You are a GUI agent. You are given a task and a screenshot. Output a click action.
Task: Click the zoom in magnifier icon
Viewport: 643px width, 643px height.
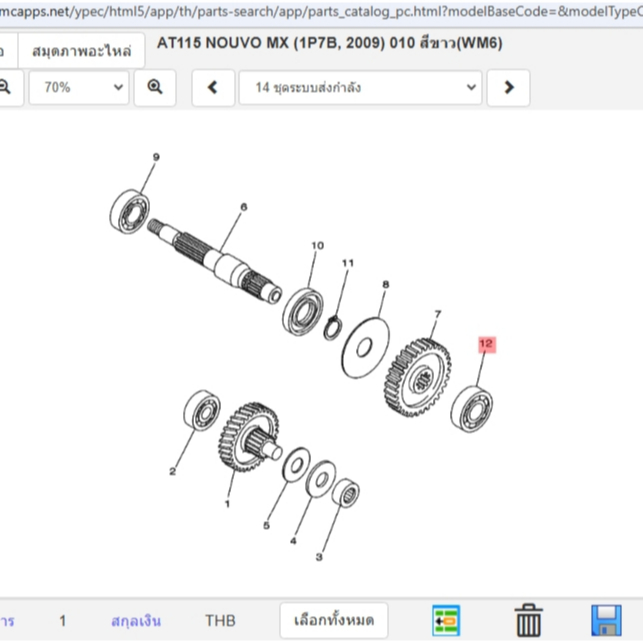[155, 87]
